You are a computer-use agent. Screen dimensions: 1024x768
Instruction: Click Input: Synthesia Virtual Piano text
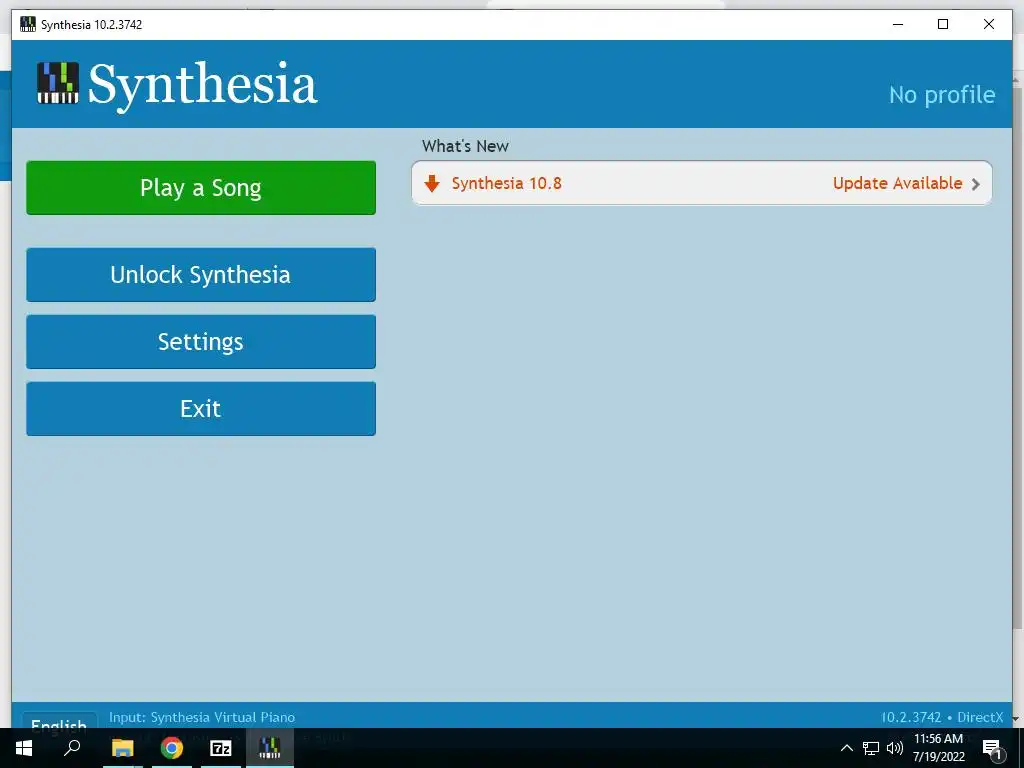(202, 717)
